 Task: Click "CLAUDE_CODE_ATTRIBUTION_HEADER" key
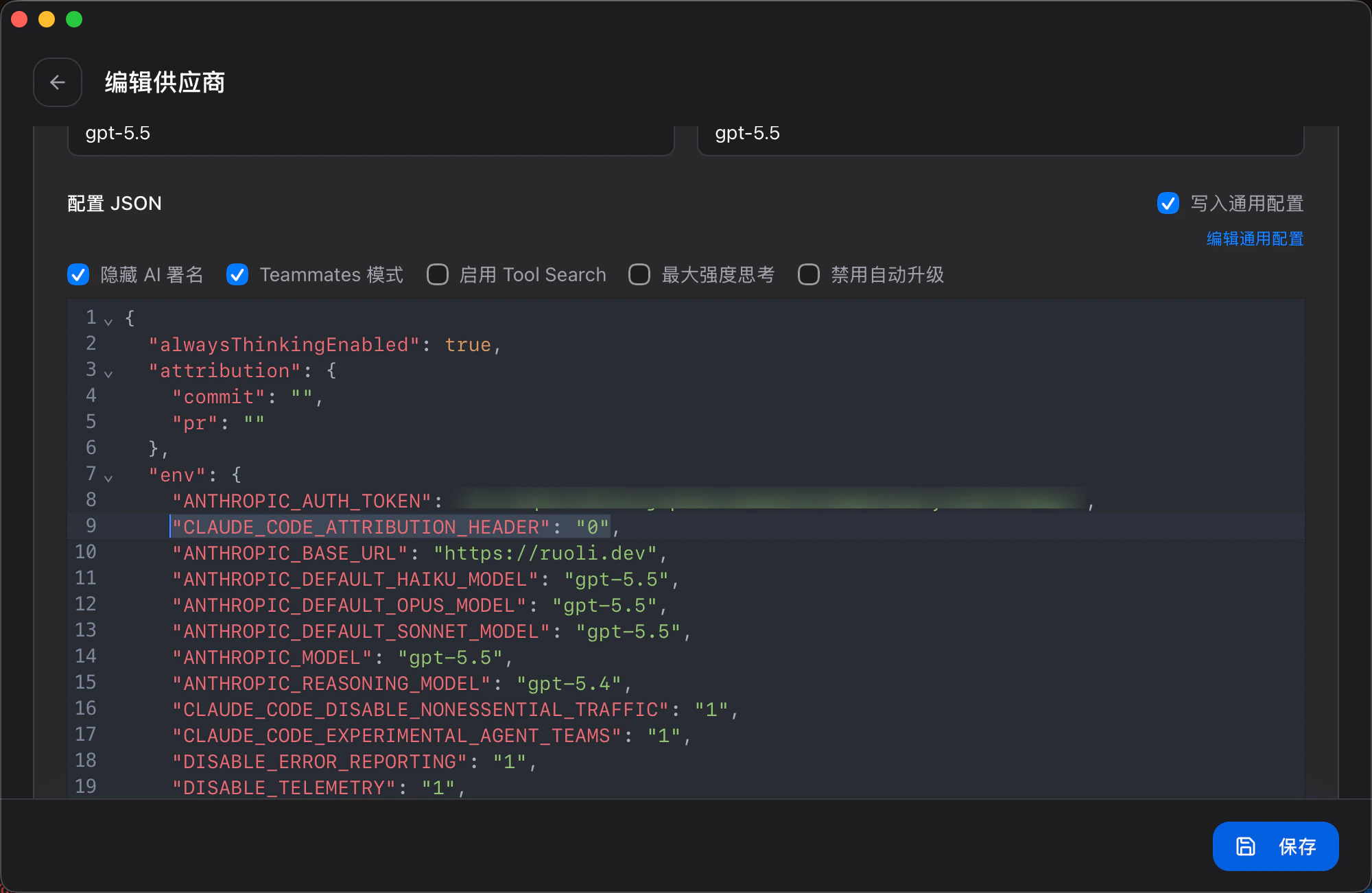pyautogui.click(x=362, y=527)
